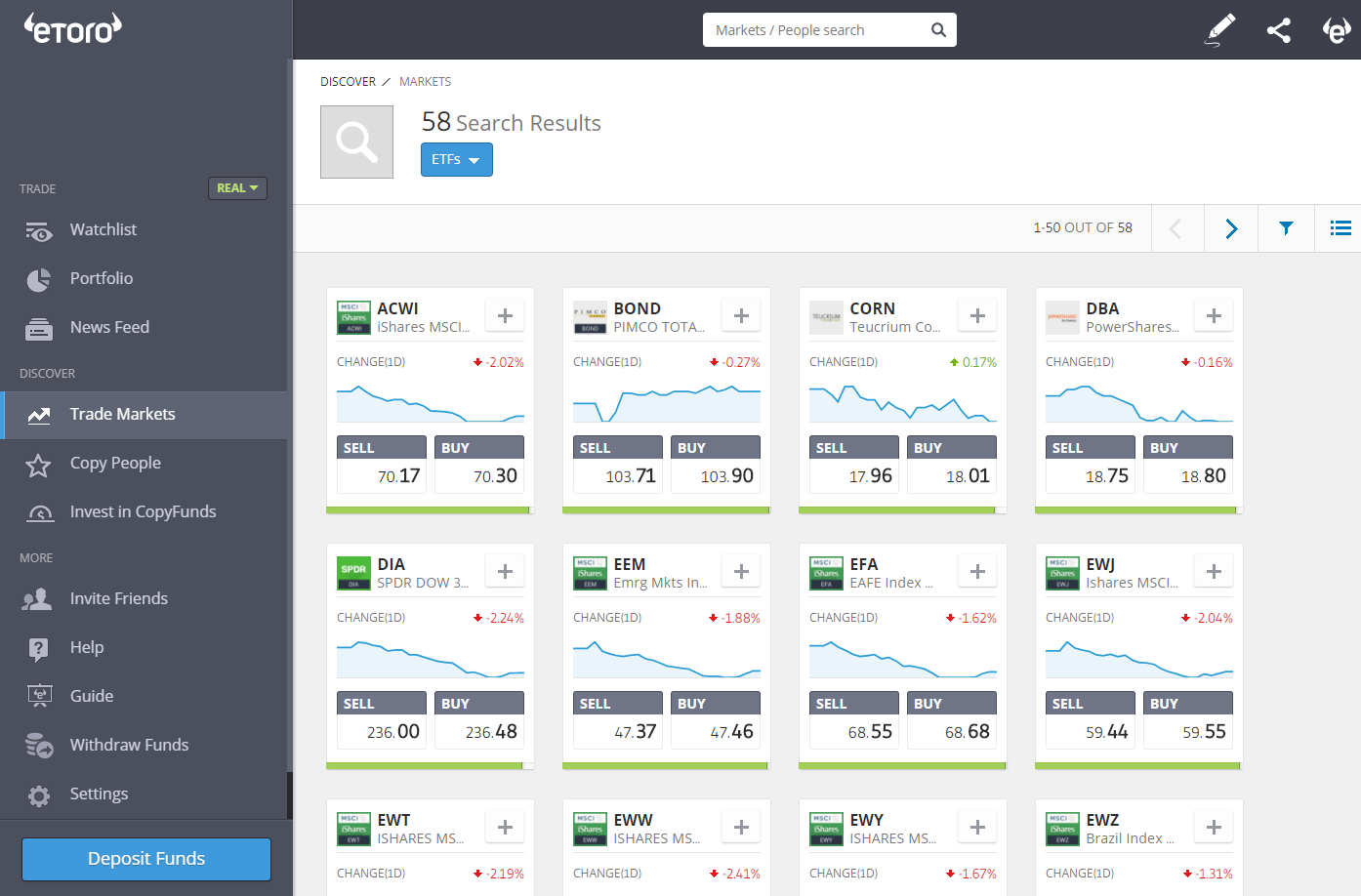1361x896 pixels.
Task: Select Trade Markets in sidebar
Action: click(144, 415)
